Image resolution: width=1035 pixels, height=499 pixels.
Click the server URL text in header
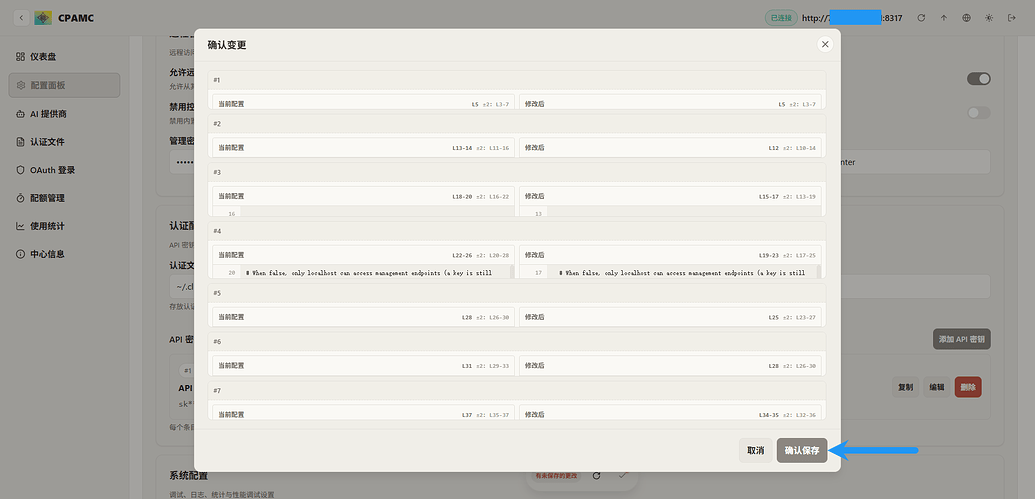point(852,18)
